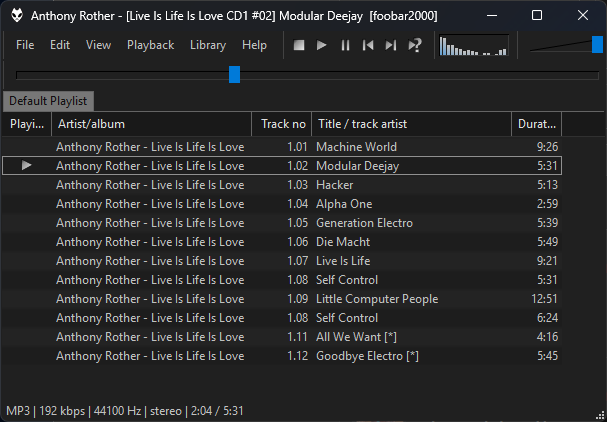607x422 pixels.
Task: Click the volume slider handle
Action: 598,44
